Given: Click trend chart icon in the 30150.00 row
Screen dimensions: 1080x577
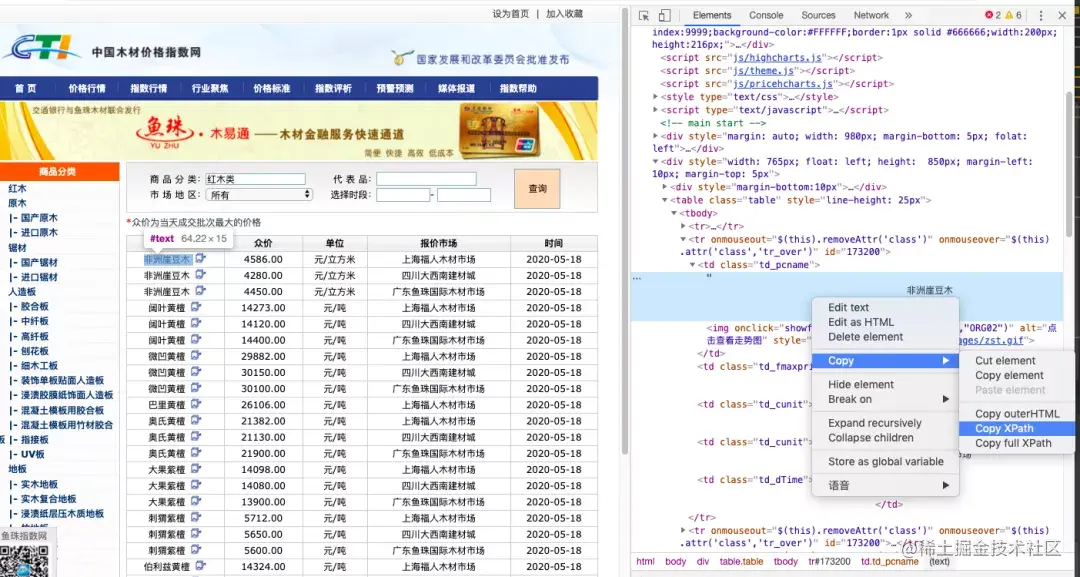Looking at the screenshot, I should tap(196, 372).
